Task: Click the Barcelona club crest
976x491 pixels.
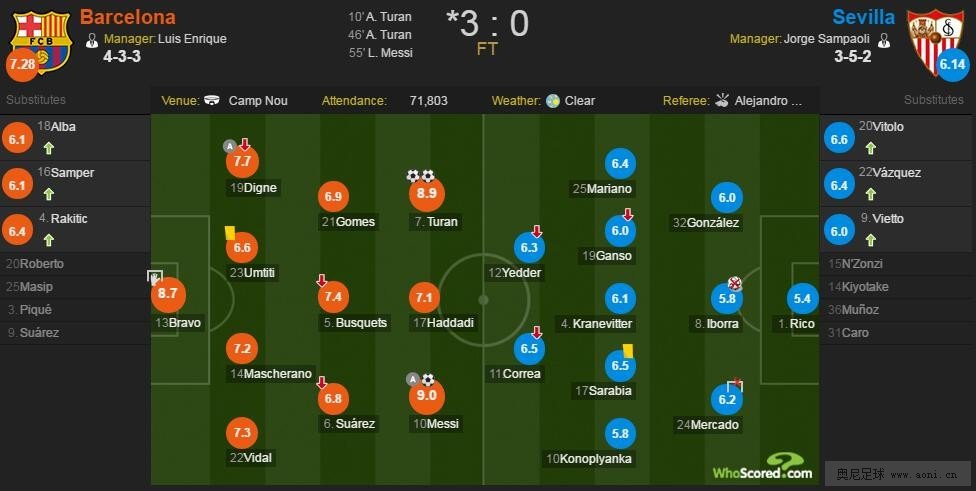Action: click(41, 41)
